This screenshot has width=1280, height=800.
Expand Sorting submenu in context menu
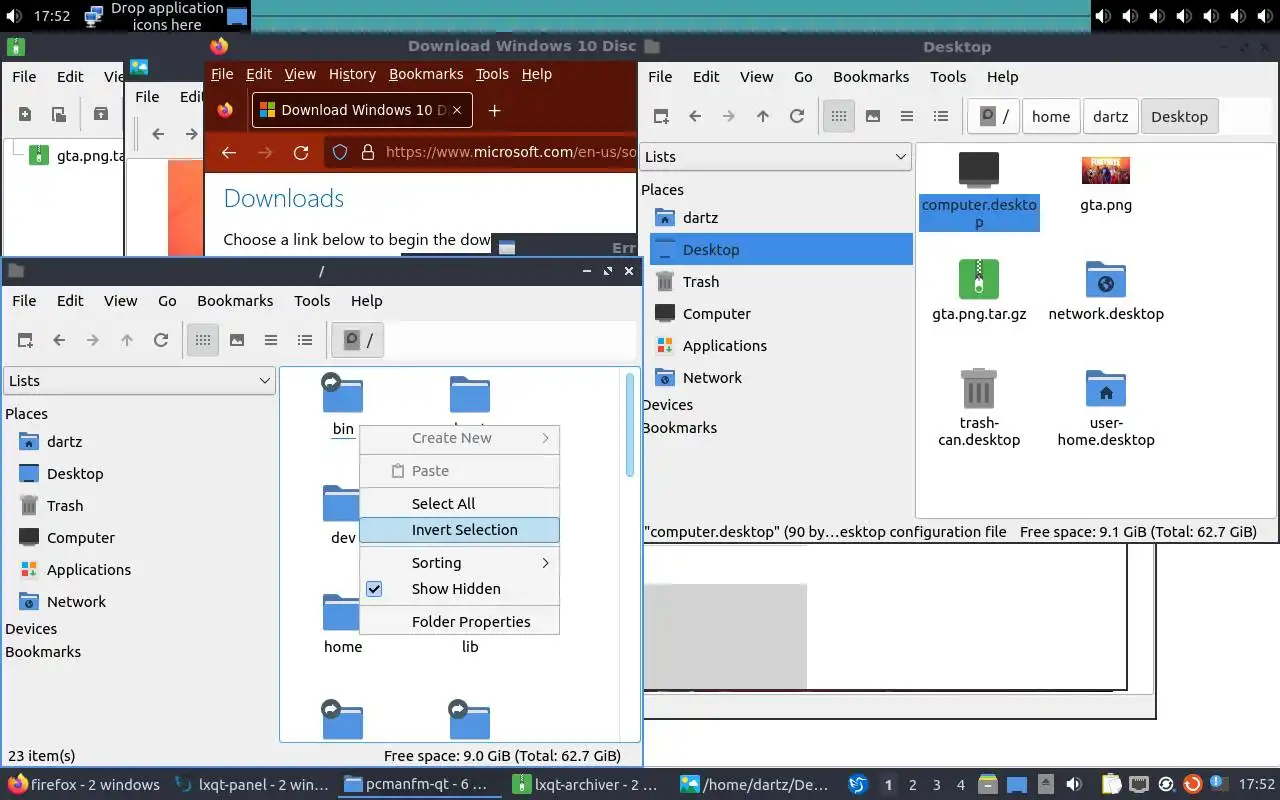[459, 563]
